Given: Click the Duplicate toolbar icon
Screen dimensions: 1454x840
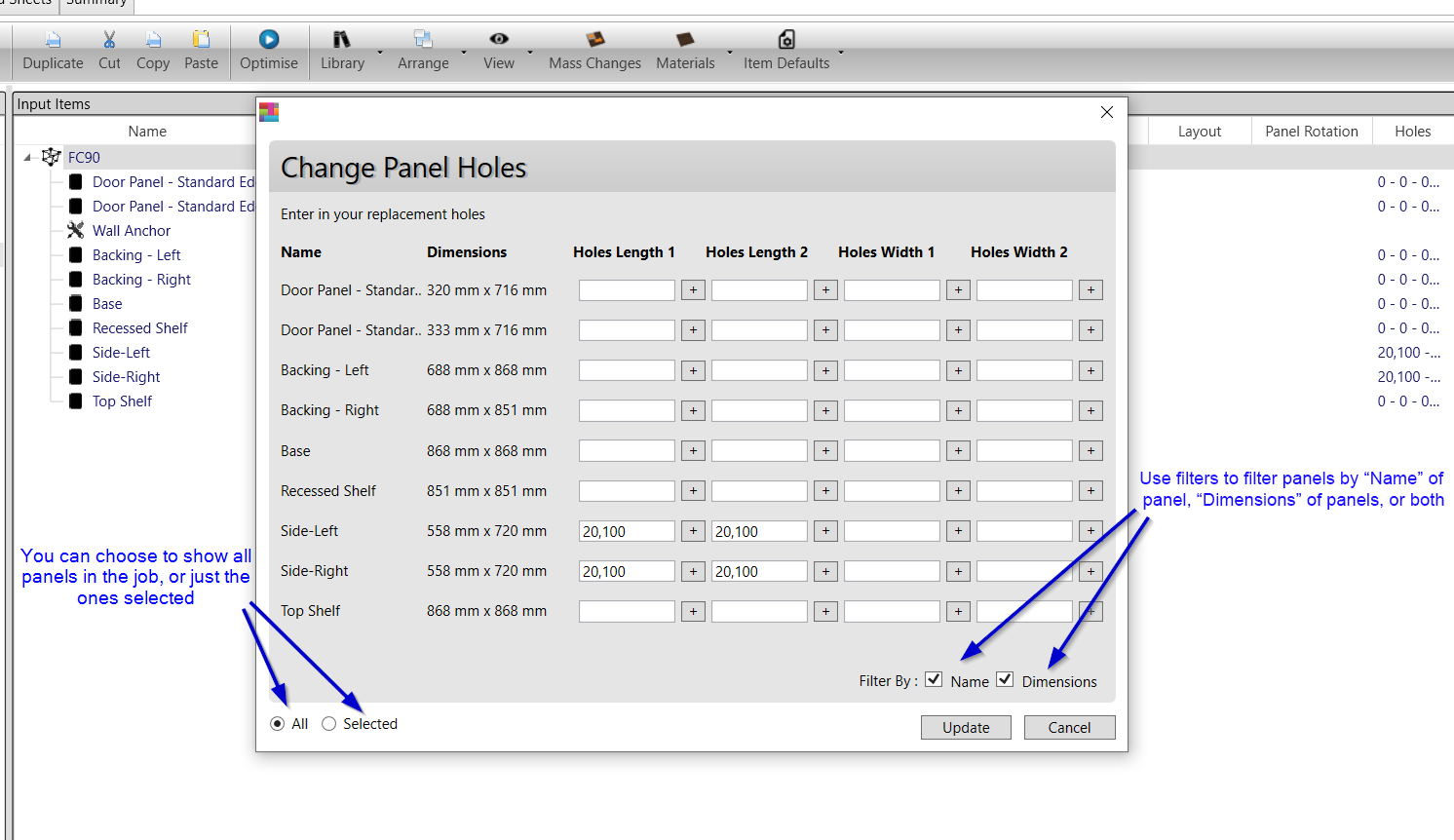Looking at the screenshot, I should [x=54, y=40].
